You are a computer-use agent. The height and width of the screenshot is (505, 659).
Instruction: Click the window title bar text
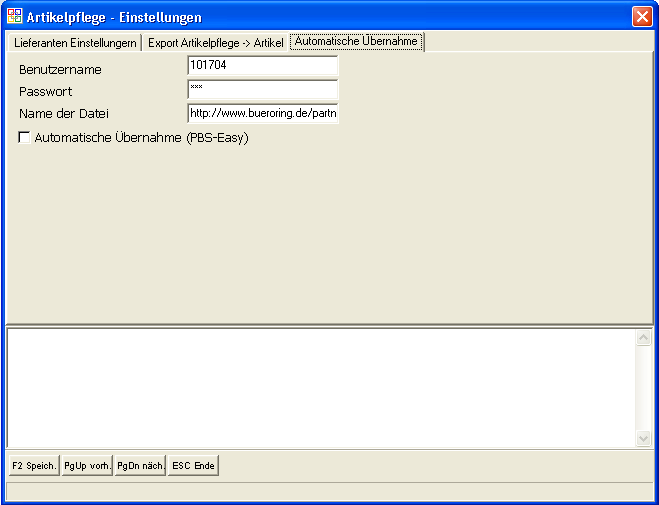pos(114,17)
